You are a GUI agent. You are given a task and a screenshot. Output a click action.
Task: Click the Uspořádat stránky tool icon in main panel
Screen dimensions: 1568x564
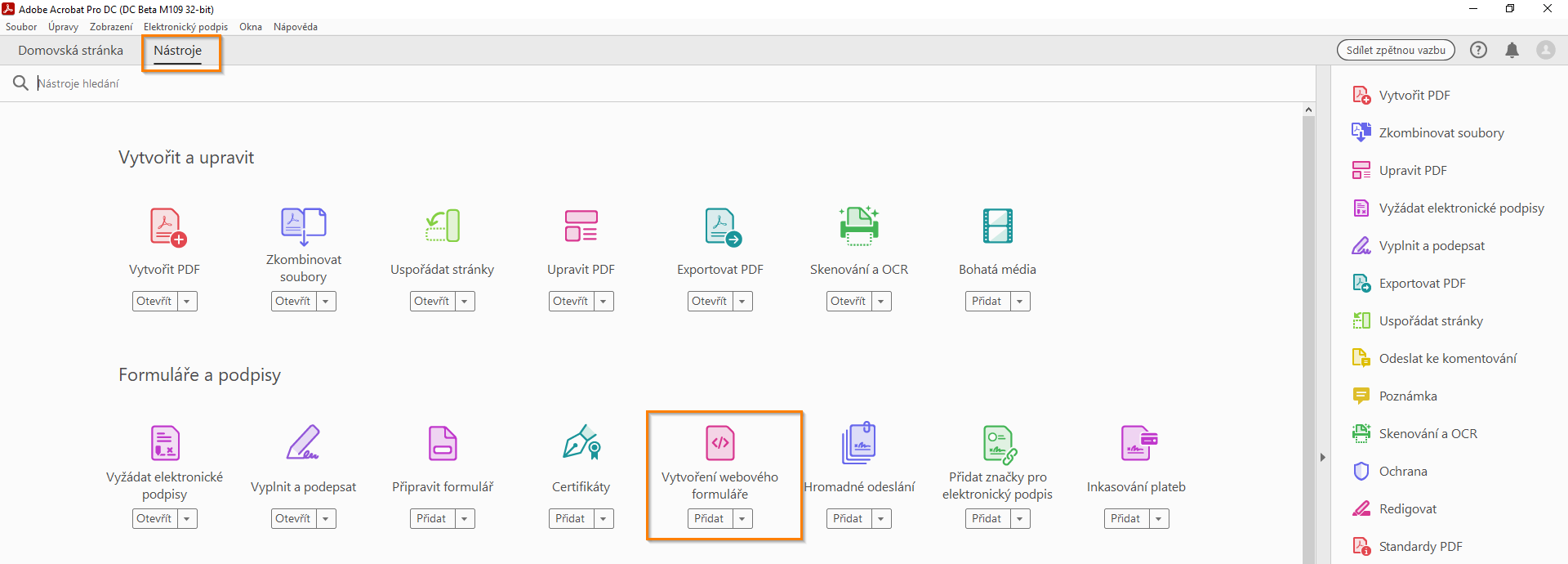tap(443, 226)
